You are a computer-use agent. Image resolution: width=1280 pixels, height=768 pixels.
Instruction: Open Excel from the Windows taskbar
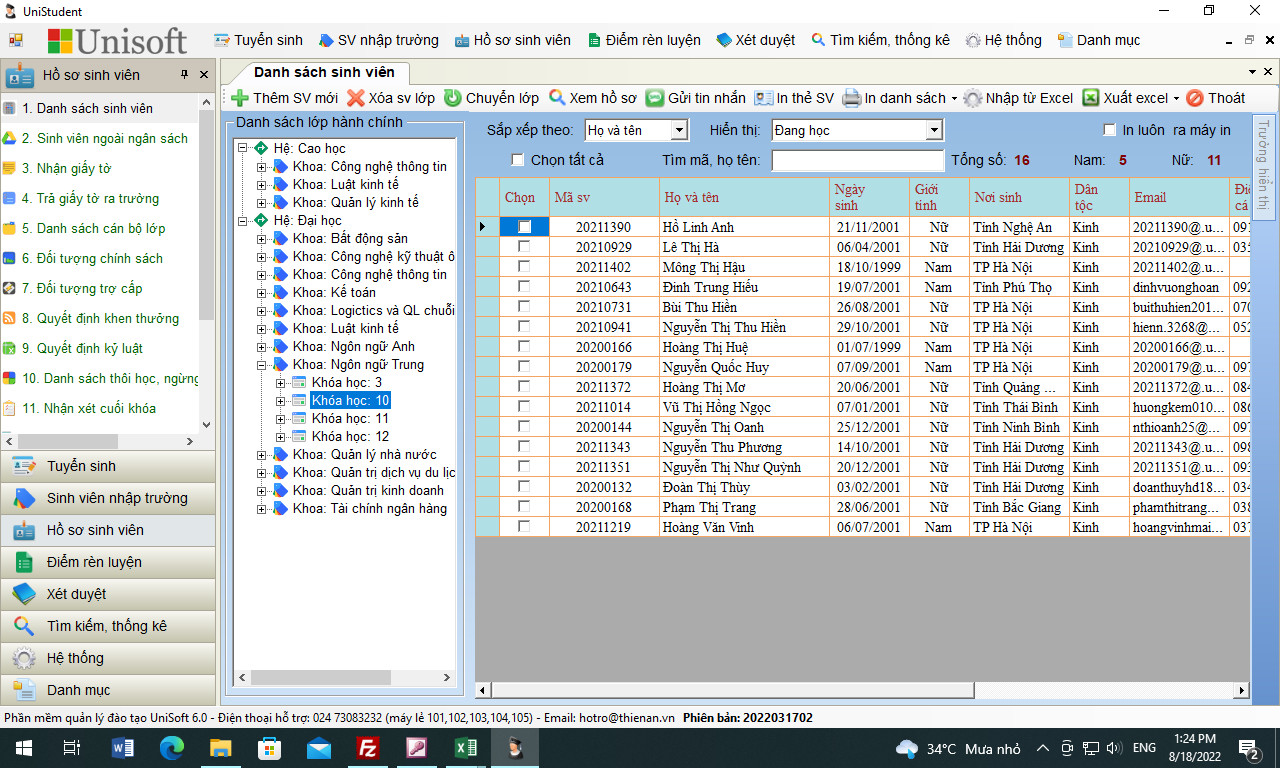(465, 748)
